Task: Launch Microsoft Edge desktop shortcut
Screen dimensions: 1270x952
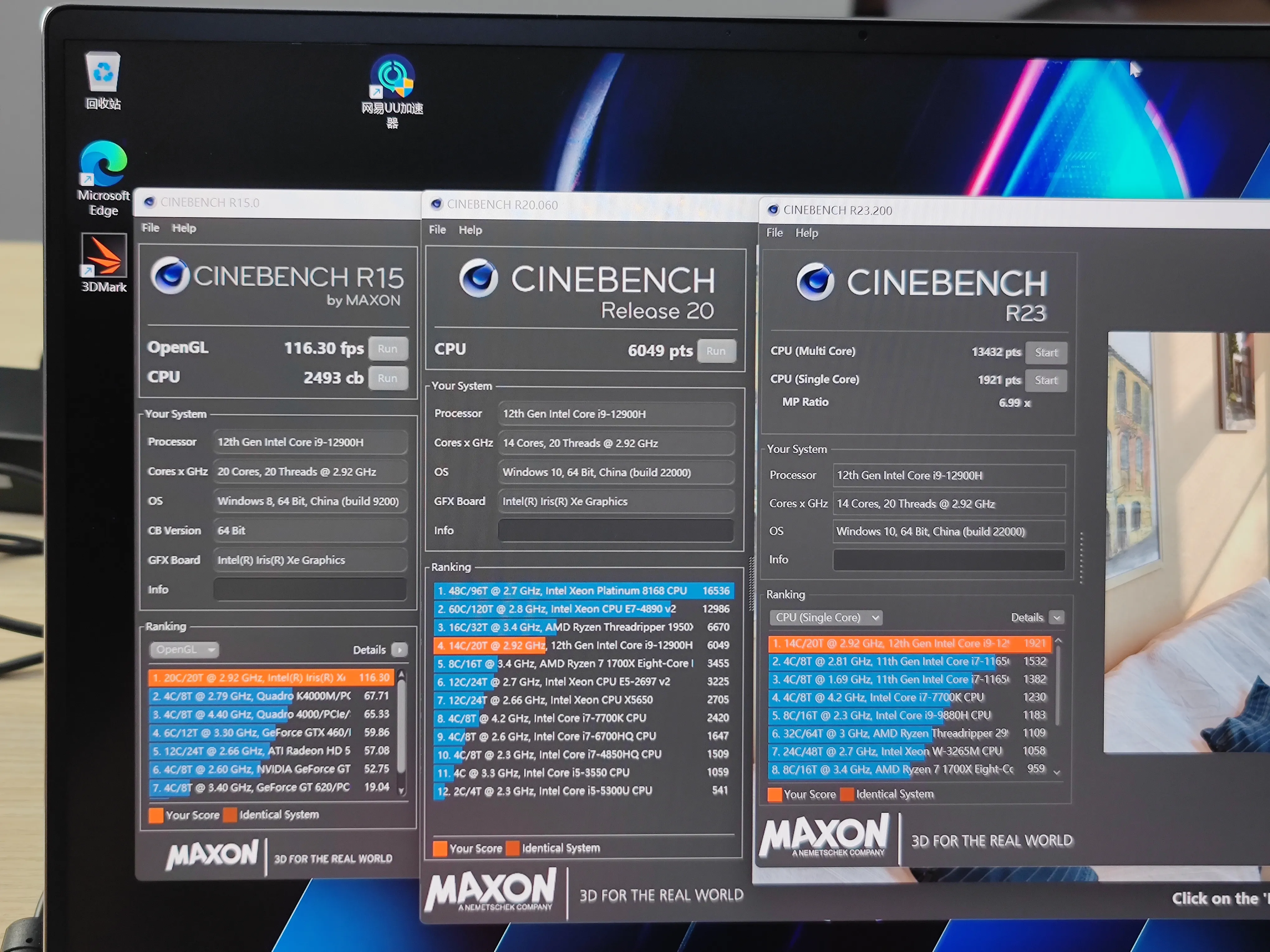Action: pos(104,165)
